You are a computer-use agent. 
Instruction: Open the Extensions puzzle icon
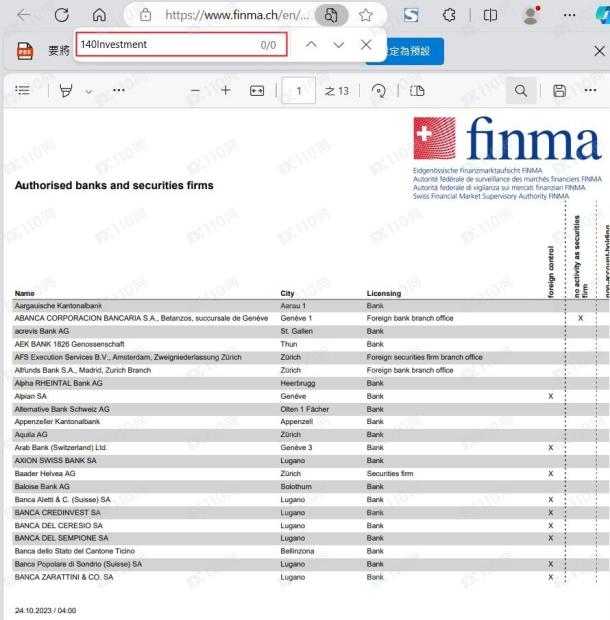pyautogui.click(x=449, y=15)
